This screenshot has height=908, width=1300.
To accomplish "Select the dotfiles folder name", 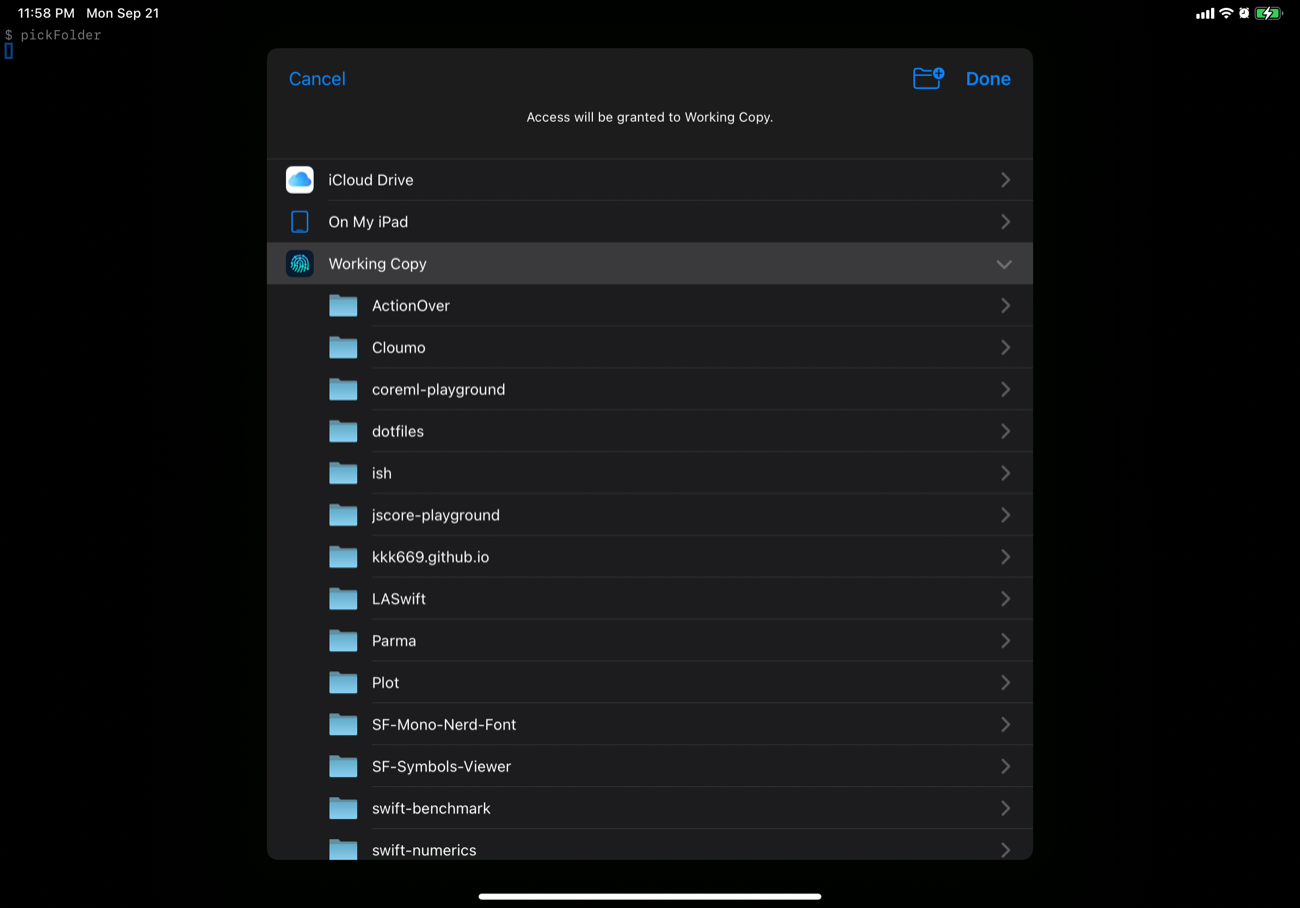I will tap(398, 432).
